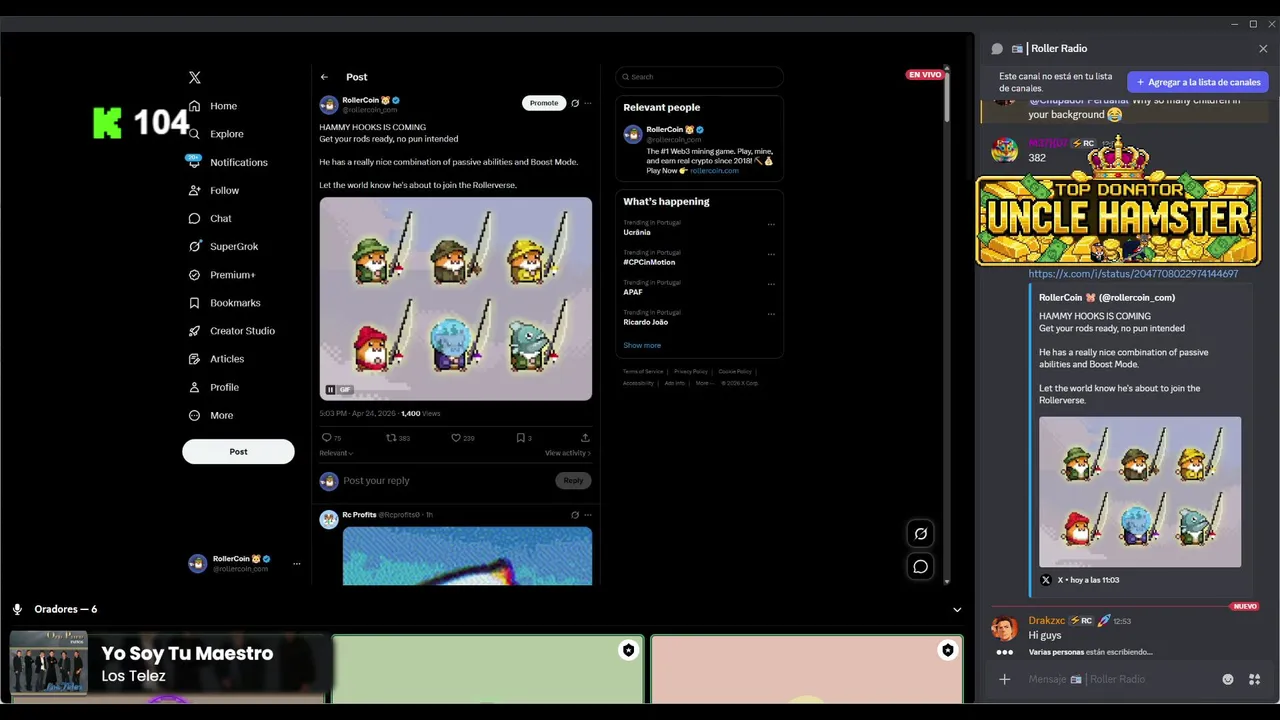Like the tweet via heart icon
This screenshot has height=720, width=1280.
(456, 438)
